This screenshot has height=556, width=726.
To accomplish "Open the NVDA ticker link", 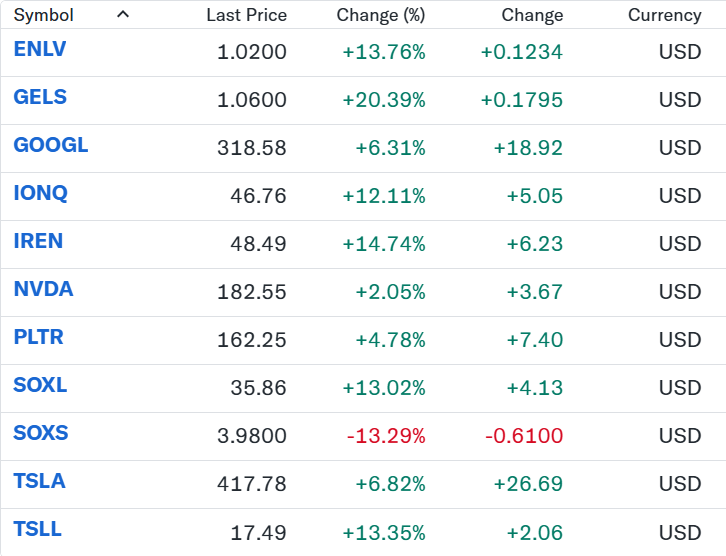I will tap(44, 289).
